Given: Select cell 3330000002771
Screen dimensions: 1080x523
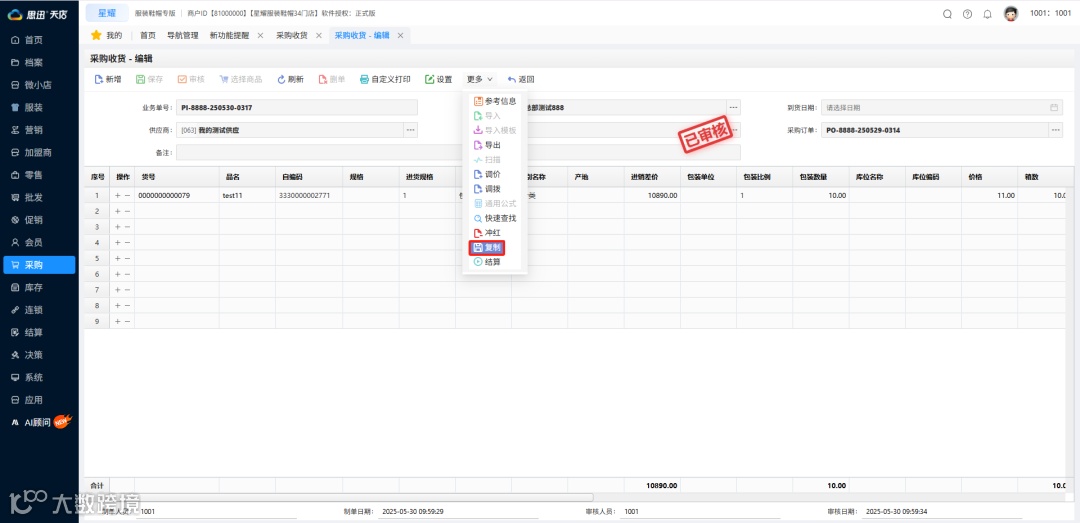Looking at the screenshot, I should pyautogui.click(x=309, y=196).
